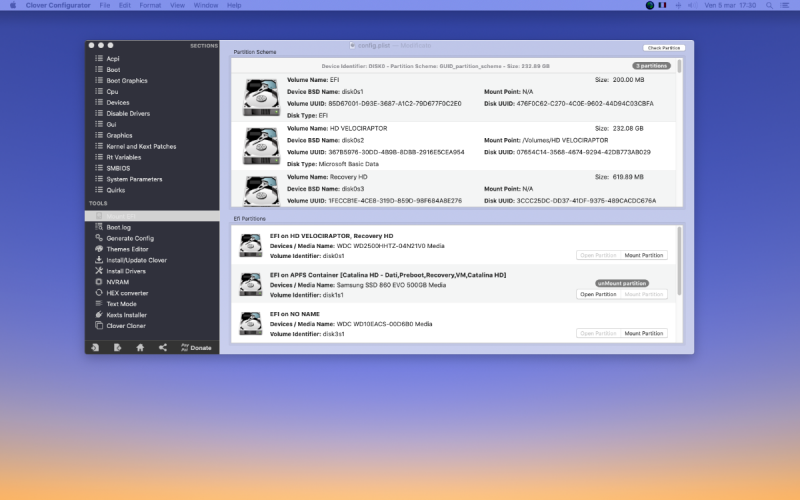Image resolution: width=800 pixels, height=500 pixels.
Task: Click the HD VELOCIRAPTOR volume disk icon
Action: click(x=261, y=146)
